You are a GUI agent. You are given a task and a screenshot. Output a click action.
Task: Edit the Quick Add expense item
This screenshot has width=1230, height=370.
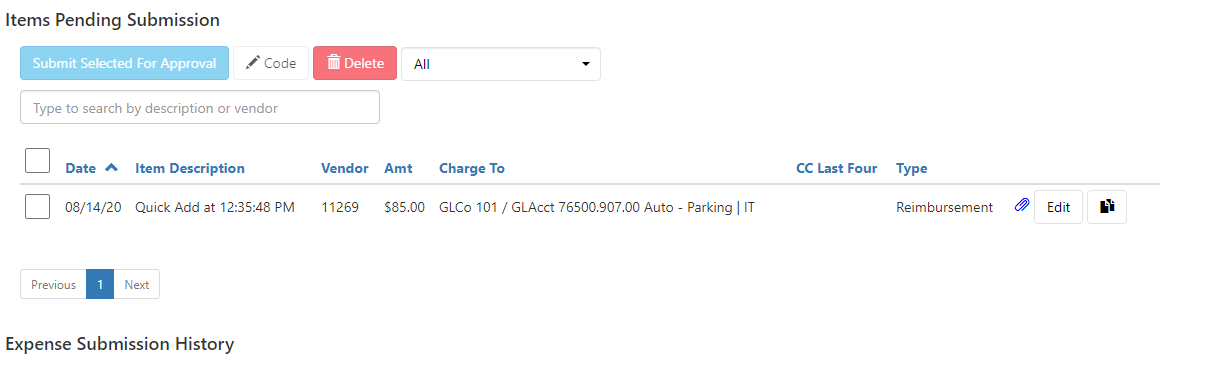1058,207
